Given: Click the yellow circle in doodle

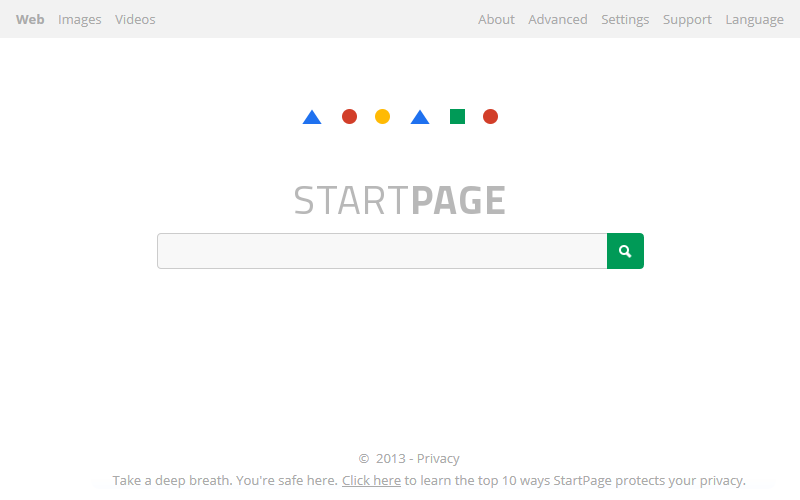Looking at the screenshot, I should (x=382, y=116).
